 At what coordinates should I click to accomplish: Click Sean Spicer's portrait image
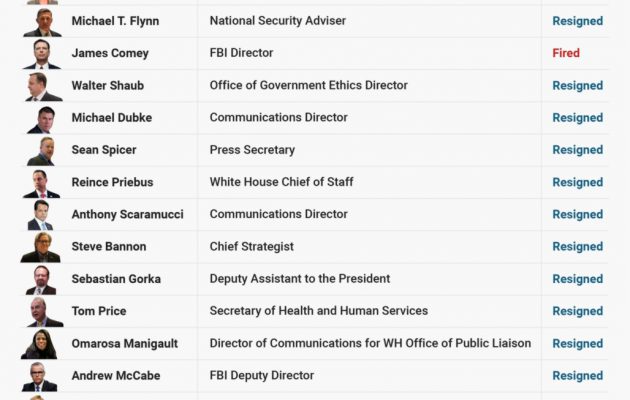coord(42,150)
